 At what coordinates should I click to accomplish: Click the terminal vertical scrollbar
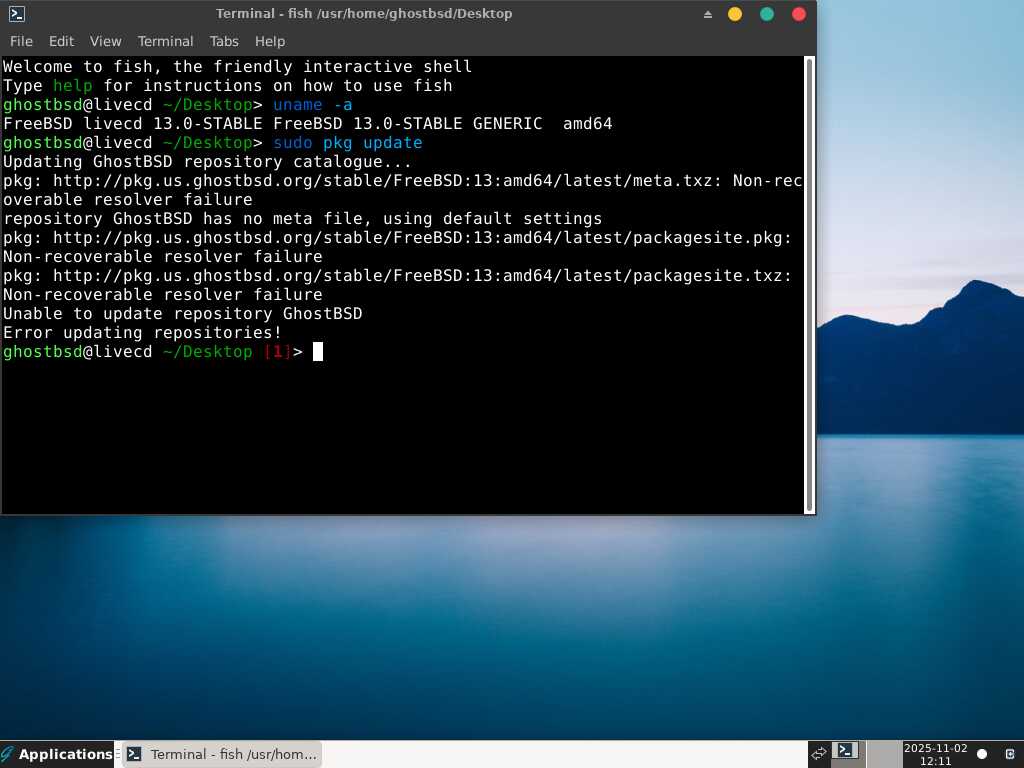click(x=810, y=285)
